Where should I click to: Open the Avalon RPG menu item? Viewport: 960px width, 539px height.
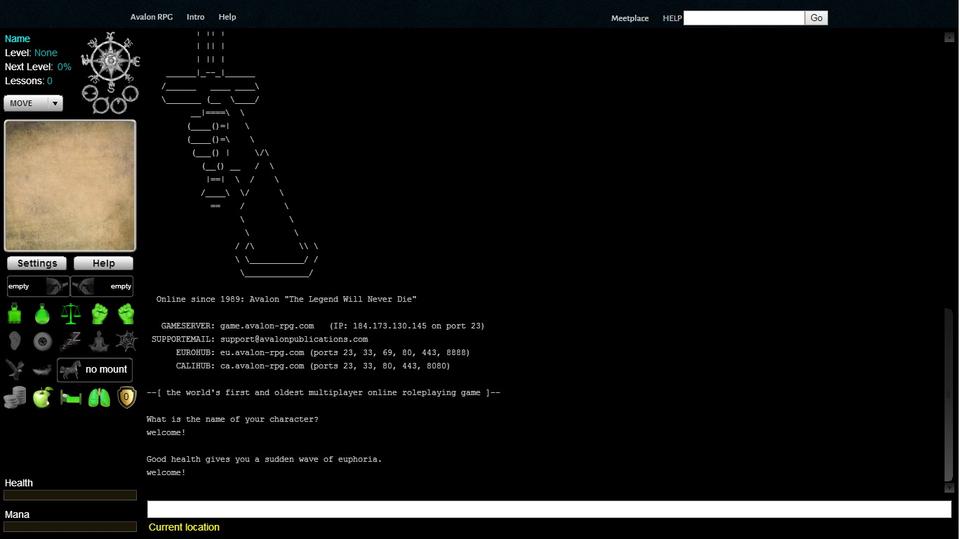(x=151, y=17)
